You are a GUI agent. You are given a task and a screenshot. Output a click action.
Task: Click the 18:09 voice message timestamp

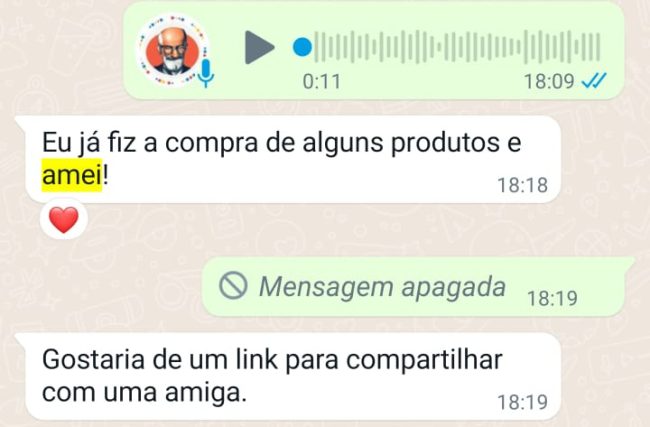[549, 81]
